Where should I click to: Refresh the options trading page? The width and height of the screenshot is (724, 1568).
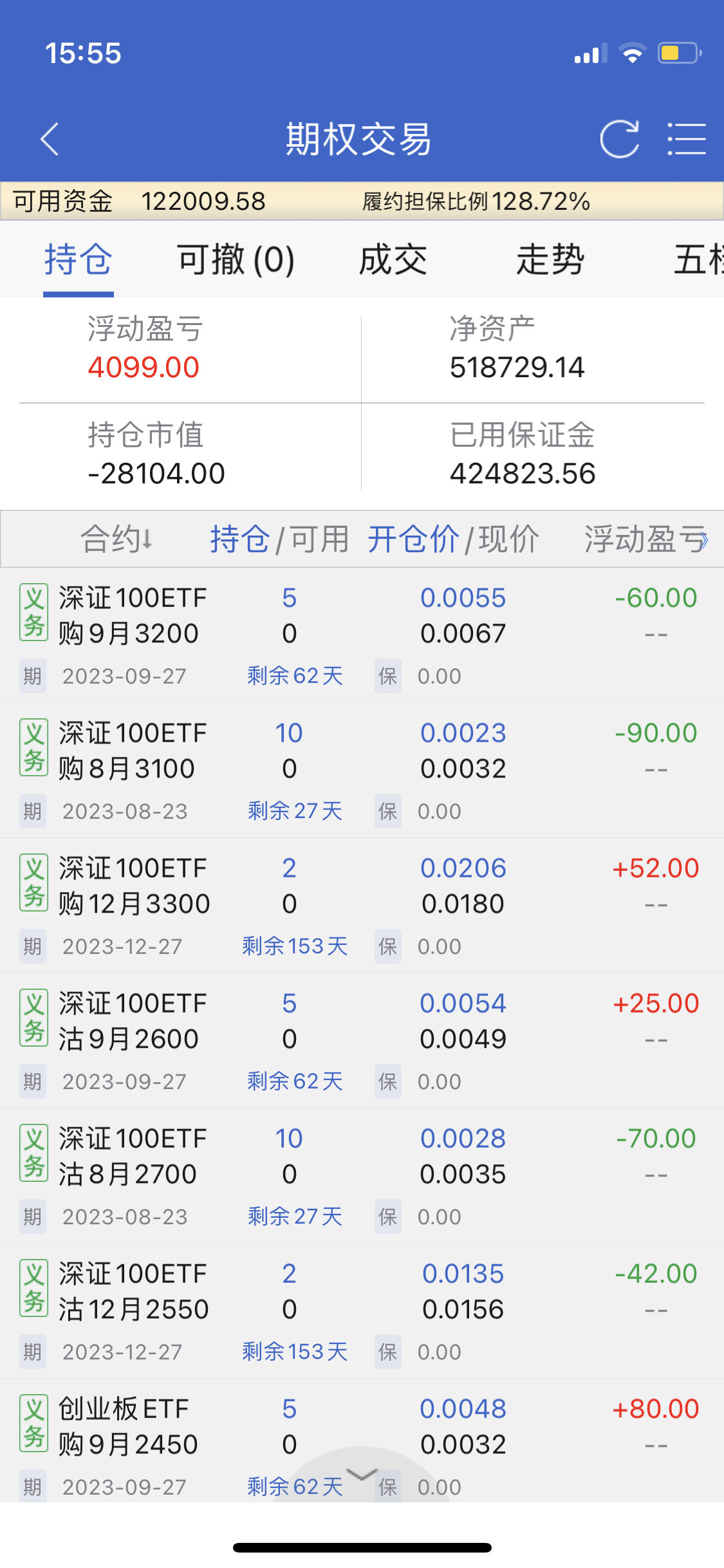(x=619, y=139)
